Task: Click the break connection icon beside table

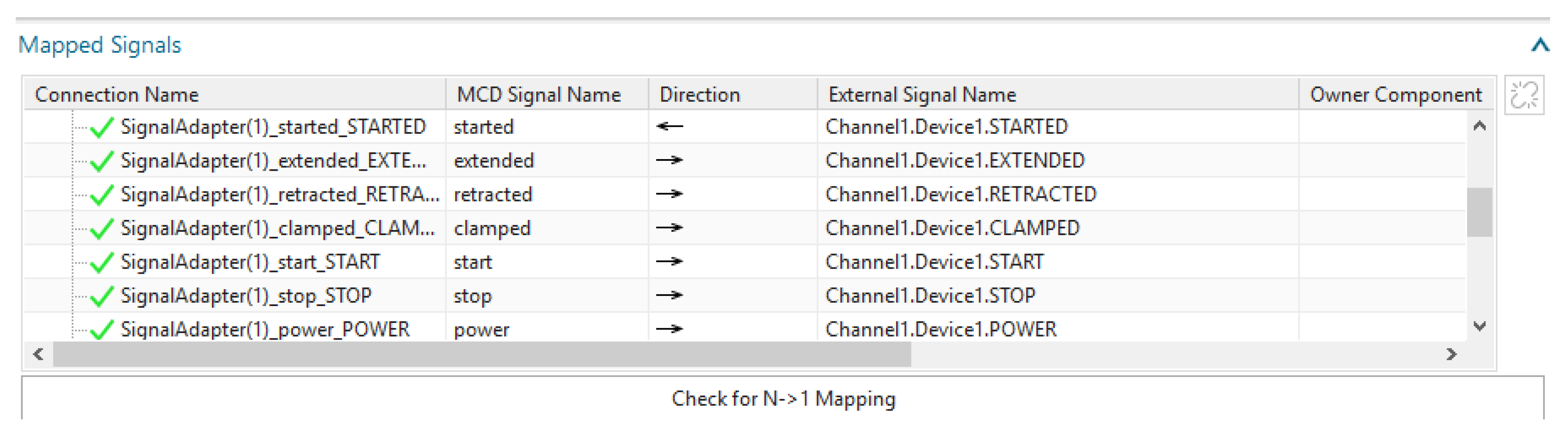Action: 1523,96
